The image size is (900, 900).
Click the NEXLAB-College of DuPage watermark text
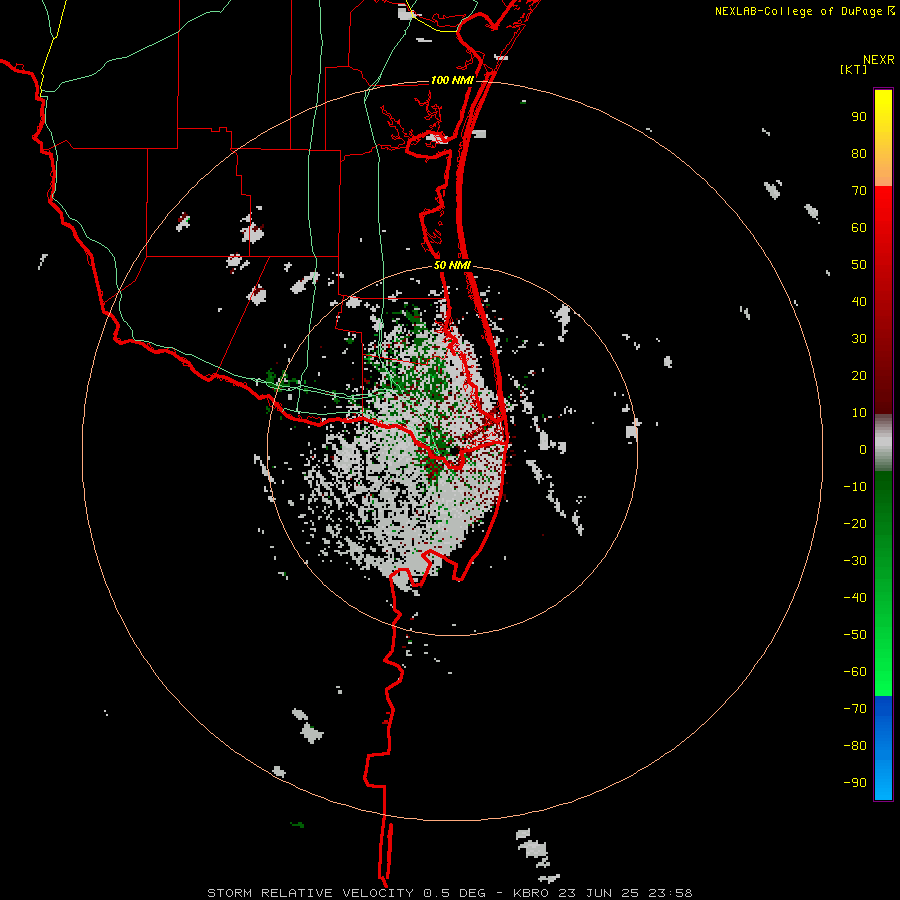(804, 11)
